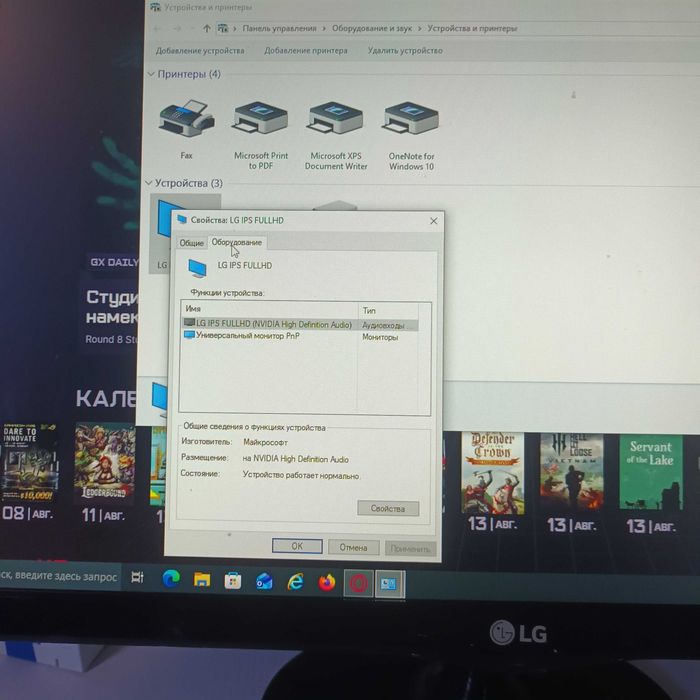Launch Microsoft Edge from taskbar

(171, 578)
